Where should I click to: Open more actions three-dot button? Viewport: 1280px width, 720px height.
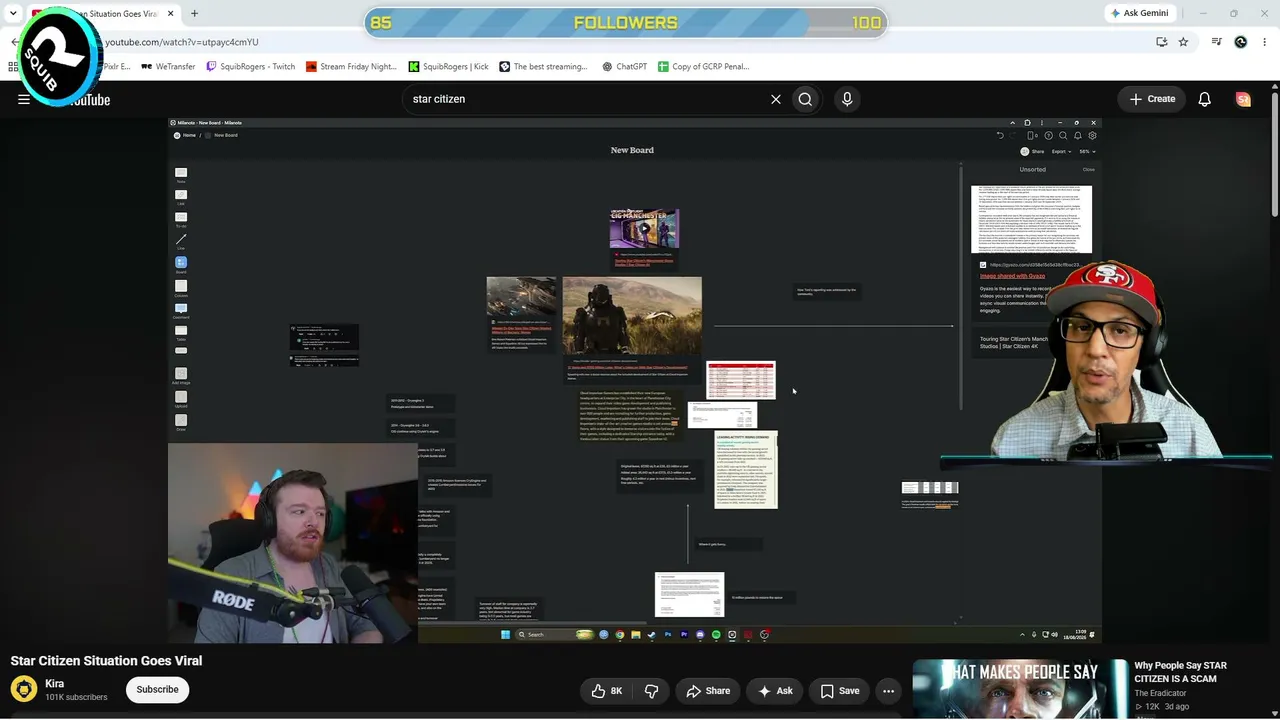(888, 691)
